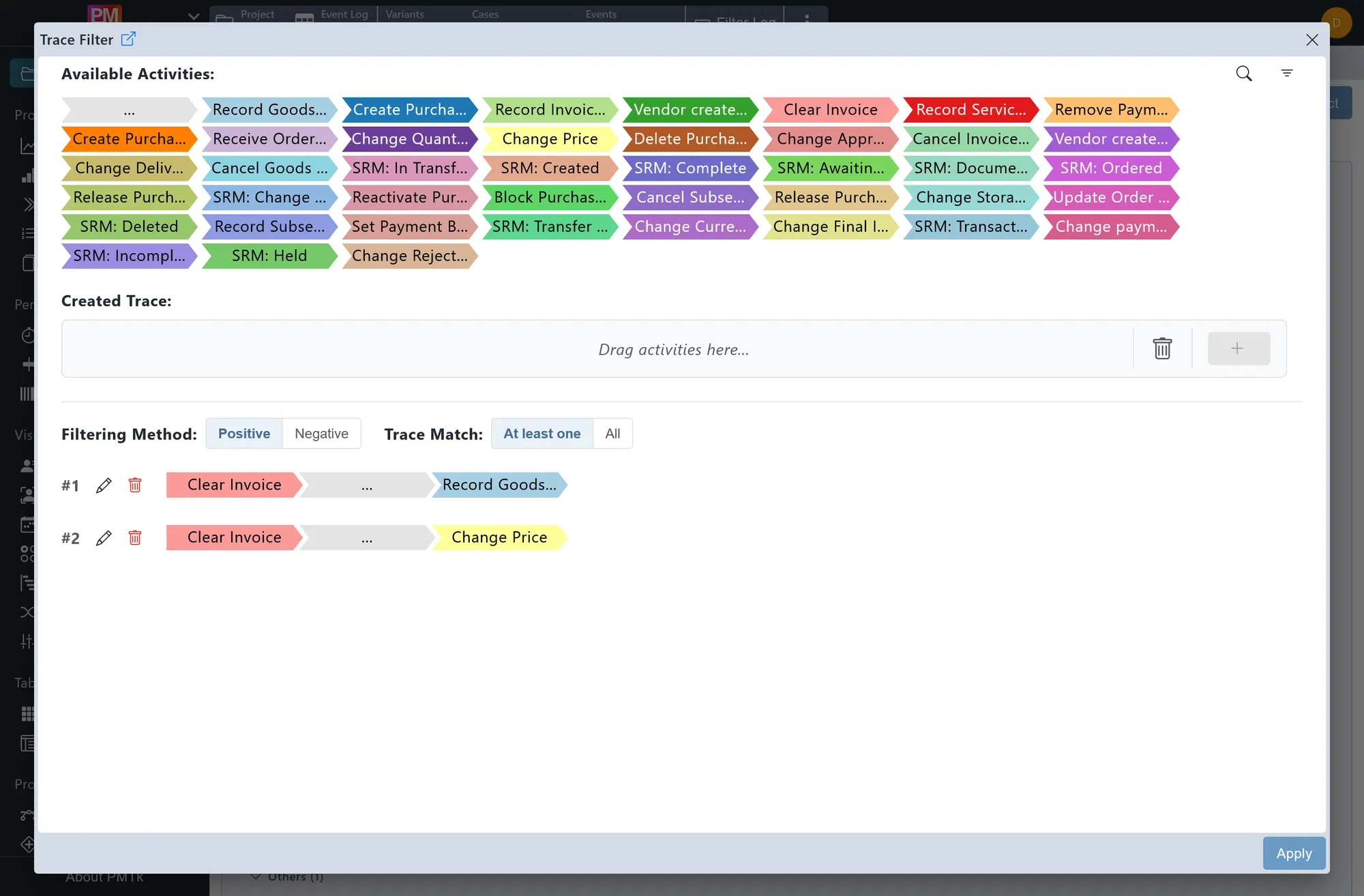Select the SRM: Complete activity
The height and width of the screenshot is (896, 1364).
pos(690,168)
